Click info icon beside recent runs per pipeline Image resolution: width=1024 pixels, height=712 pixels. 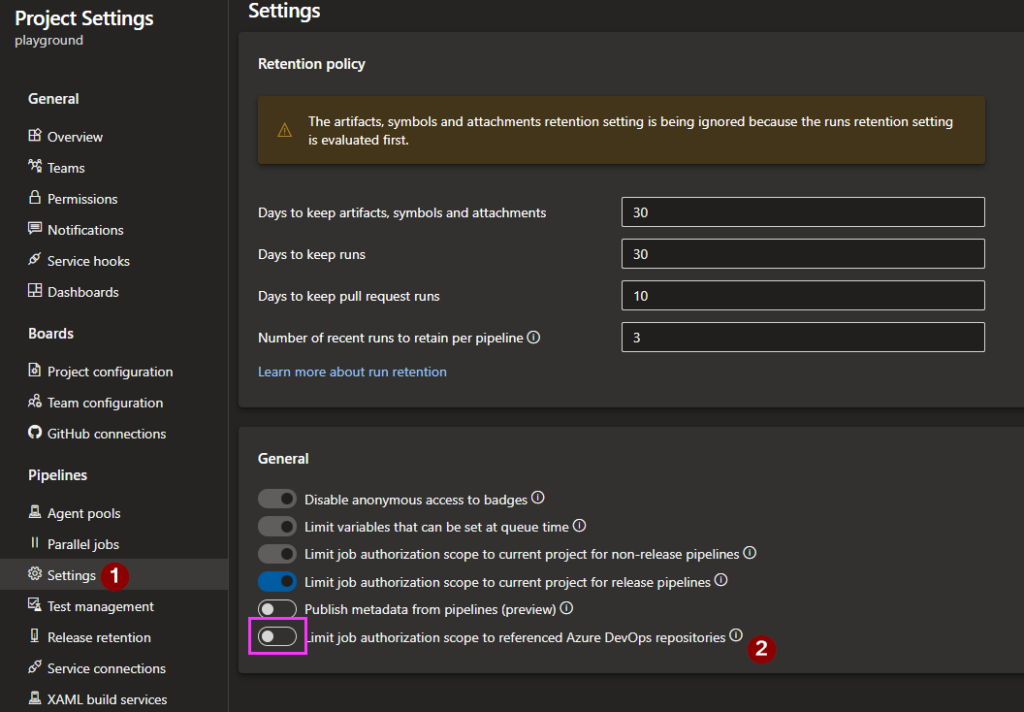(x=534, y=337)
